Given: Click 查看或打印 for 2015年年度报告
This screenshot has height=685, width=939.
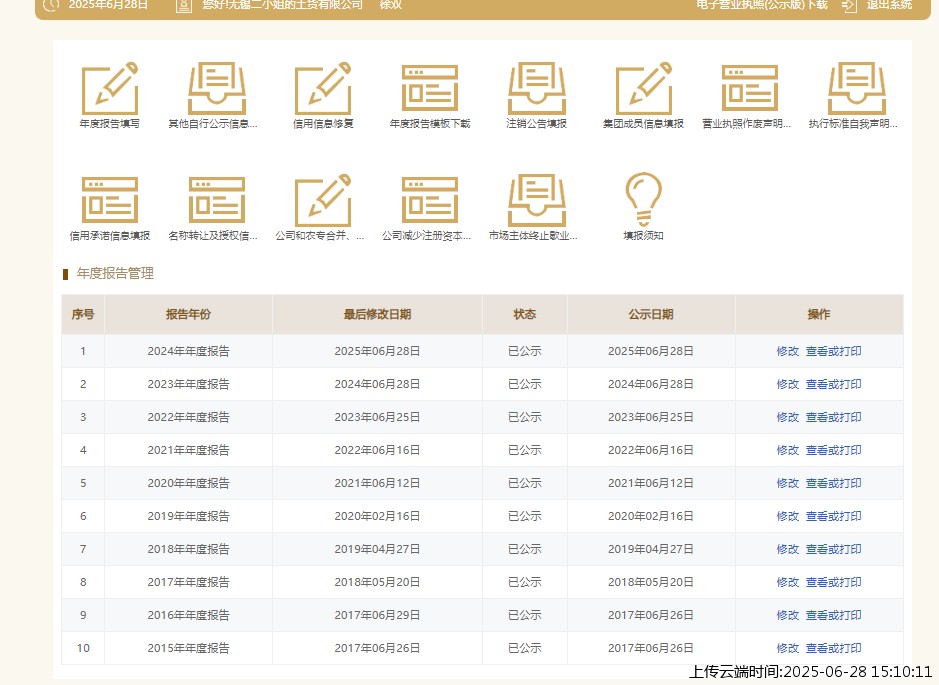Looking at the screenshot, I should tap(834, 647).
